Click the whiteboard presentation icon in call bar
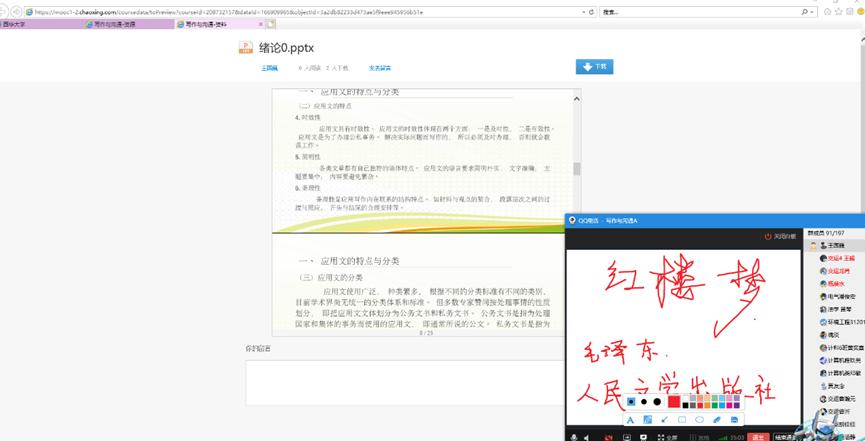The image size is (865, 441). (643, 437)
